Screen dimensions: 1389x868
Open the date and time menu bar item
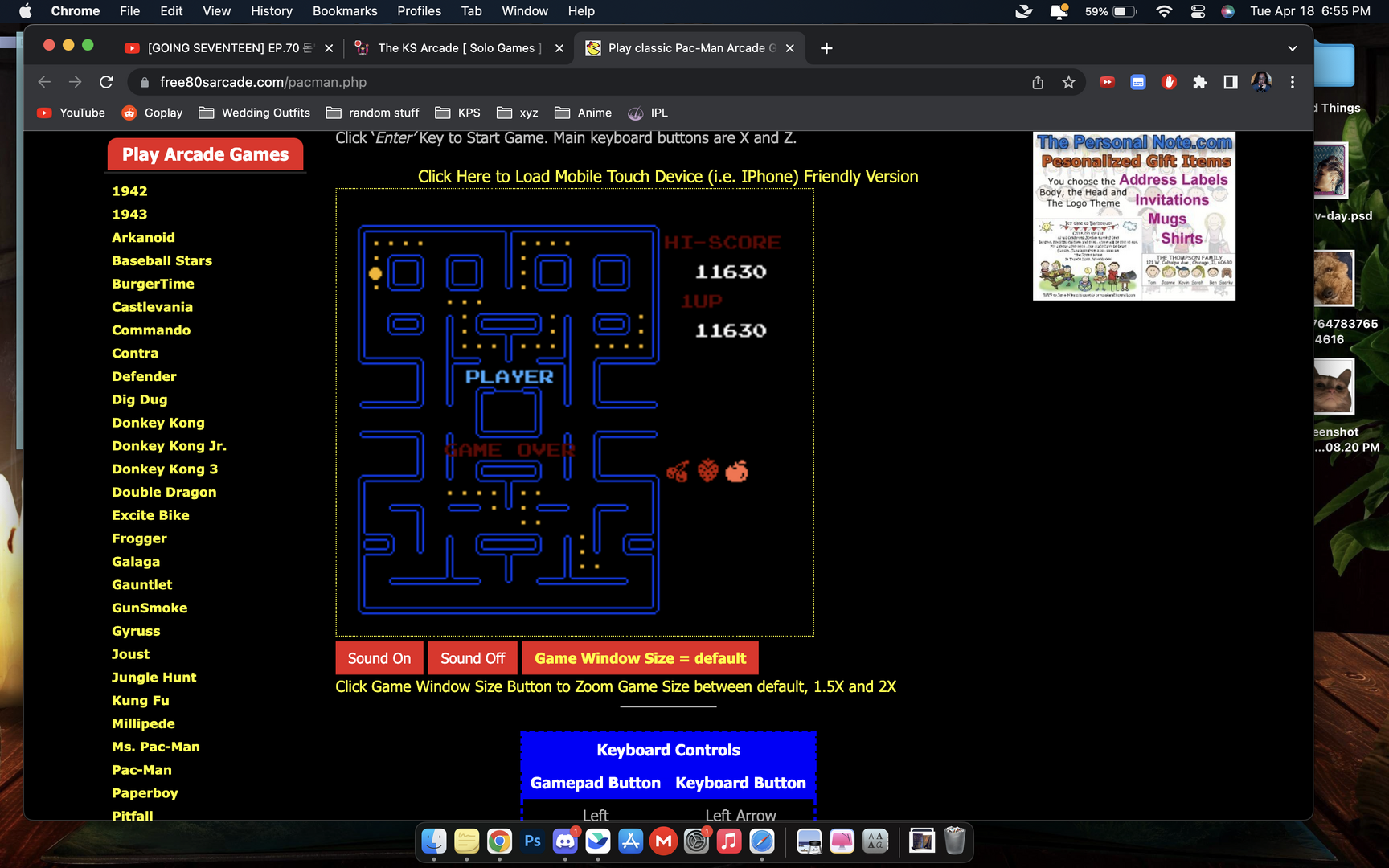[1310, 11]
